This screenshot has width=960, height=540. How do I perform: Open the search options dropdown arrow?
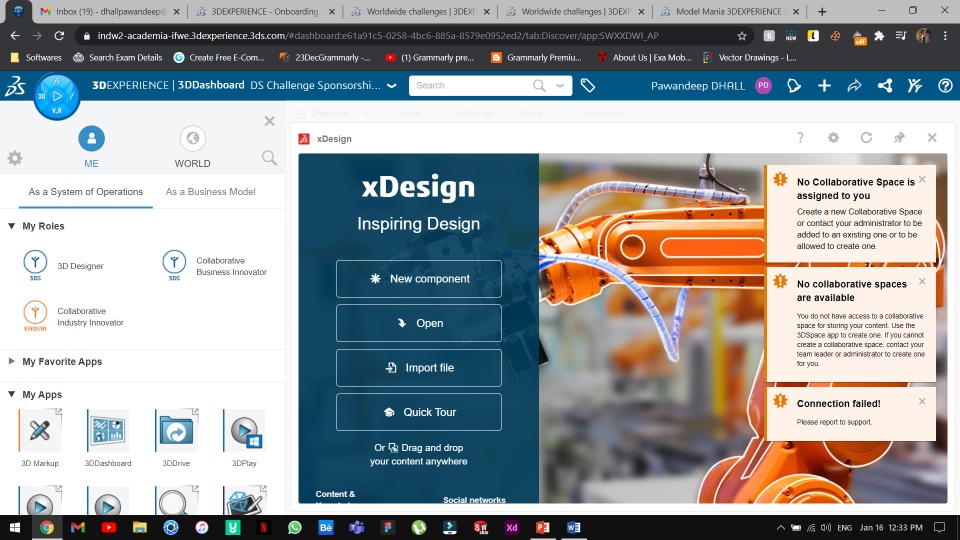tap(560, 86)
